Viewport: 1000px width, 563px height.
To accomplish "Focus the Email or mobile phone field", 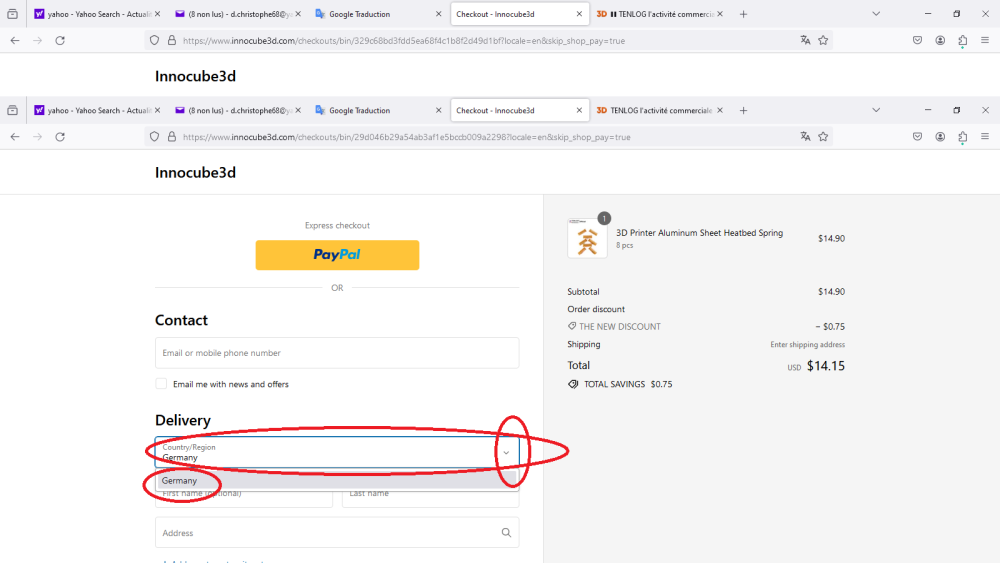I will coord(337,353).
